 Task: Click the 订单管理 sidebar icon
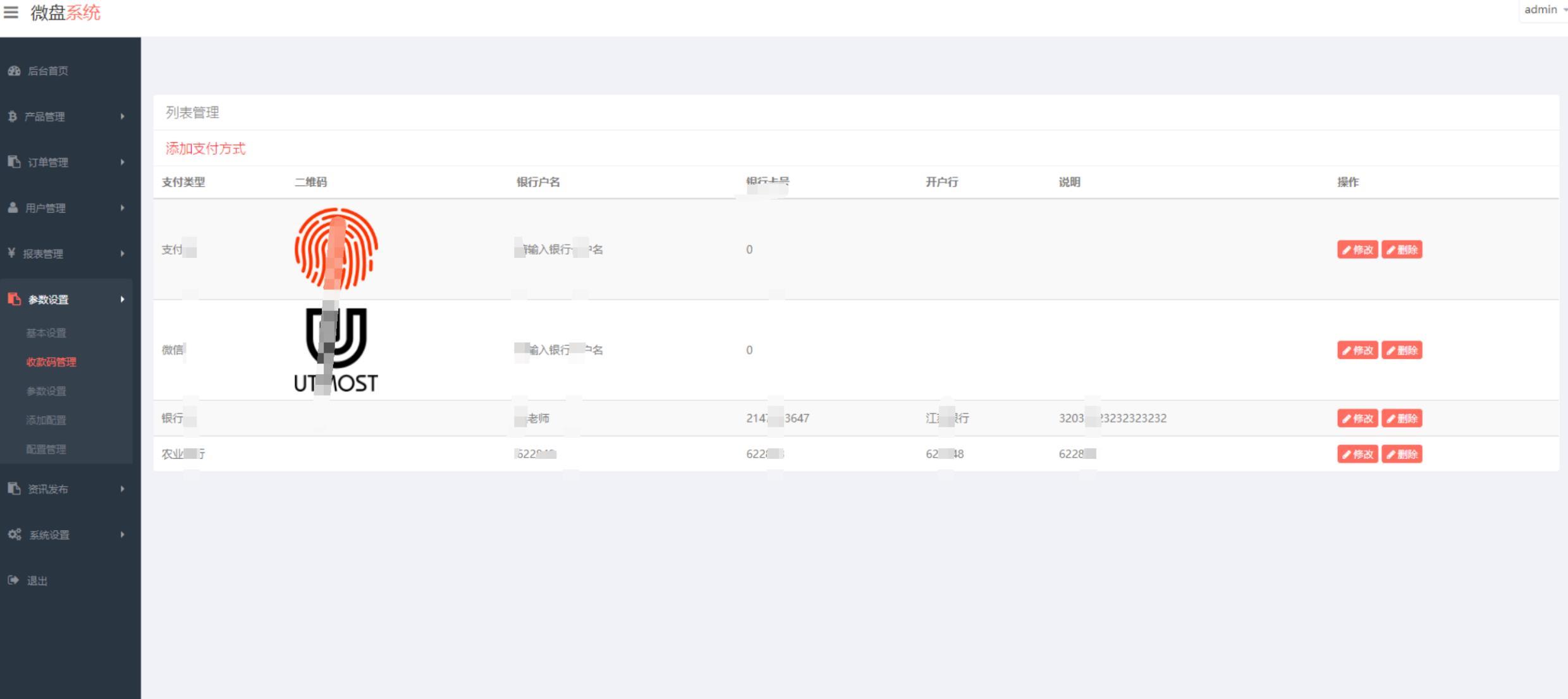[x=14, y=162]
